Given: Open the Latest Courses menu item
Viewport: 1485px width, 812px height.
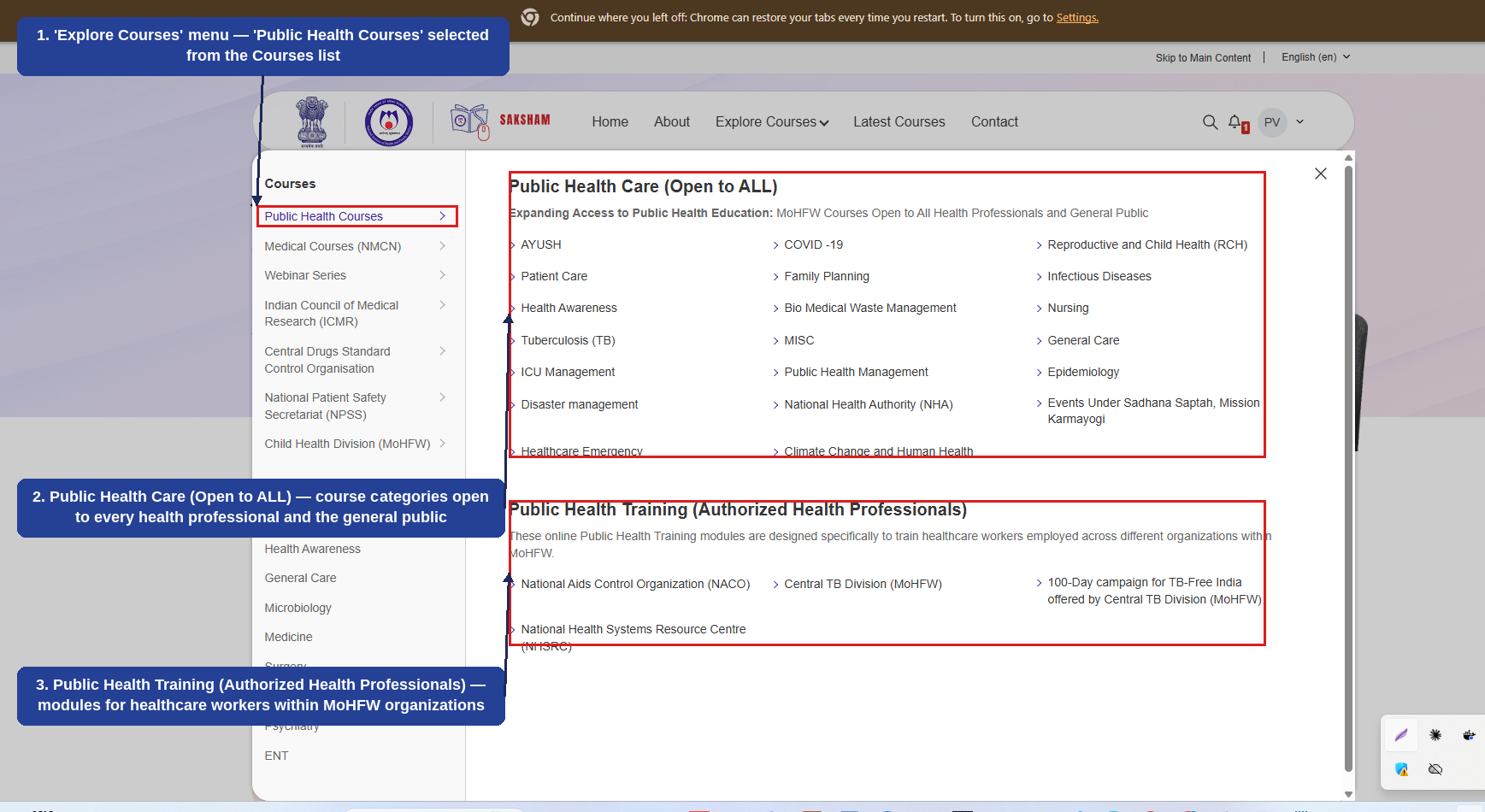Looking at the screenshot, I should (x=899, y=122).
